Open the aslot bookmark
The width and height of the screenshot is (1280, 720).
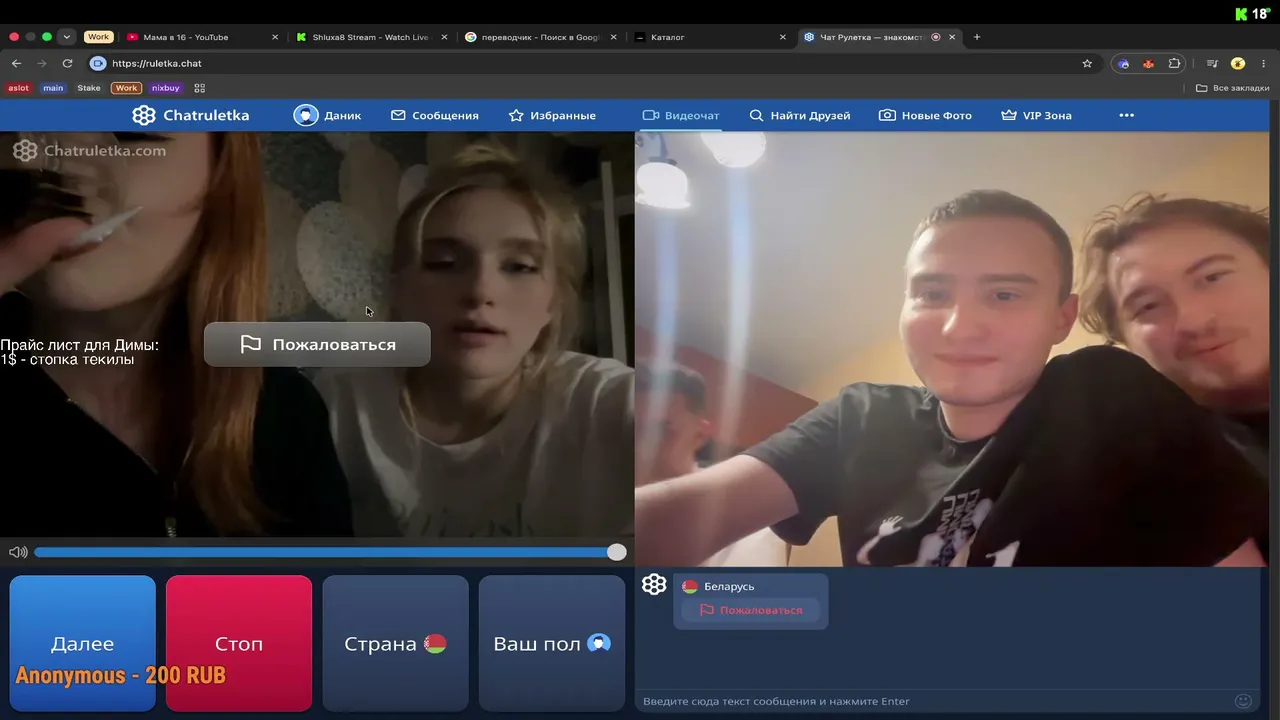(19, 88)
